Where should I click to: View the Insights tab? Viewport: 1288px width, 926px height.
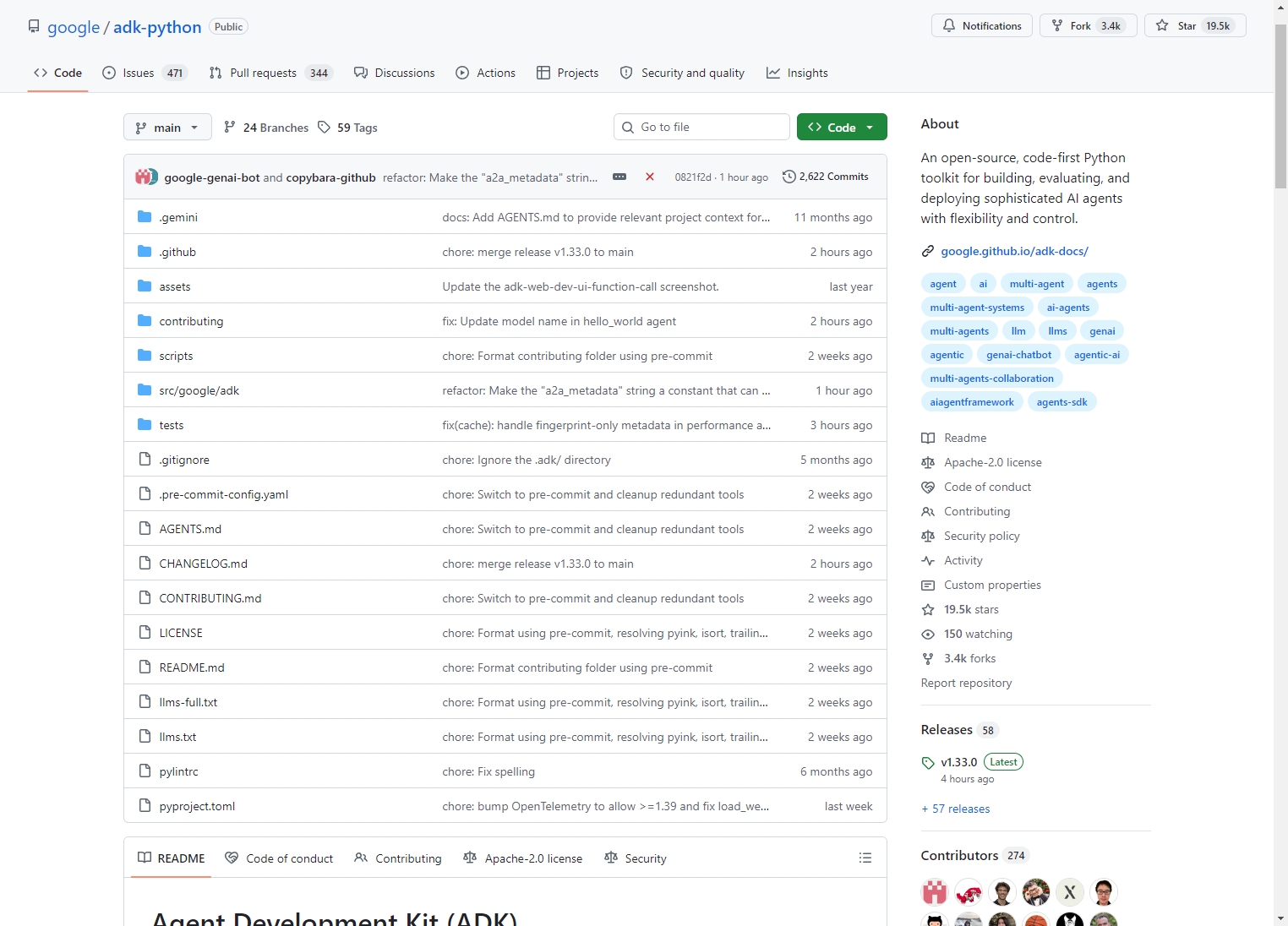797,73
